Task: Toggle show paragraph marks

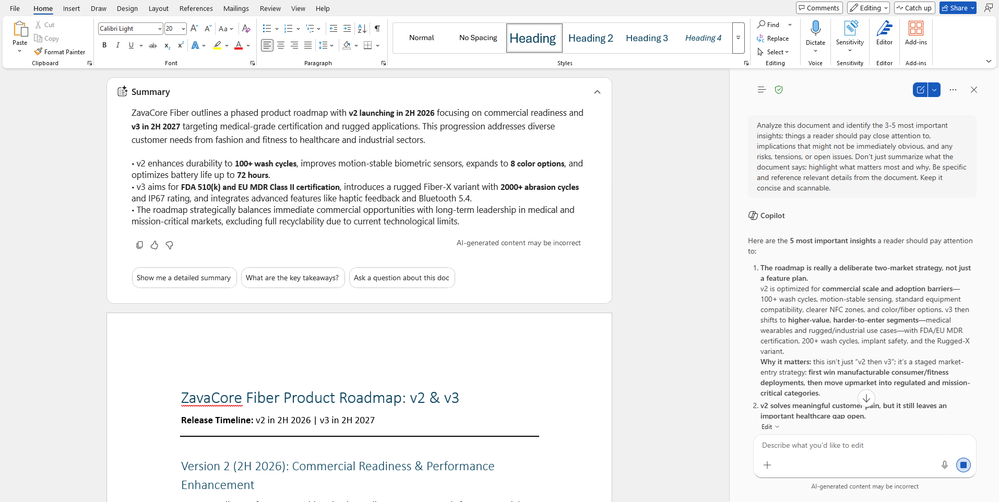Action: [377, 29]
